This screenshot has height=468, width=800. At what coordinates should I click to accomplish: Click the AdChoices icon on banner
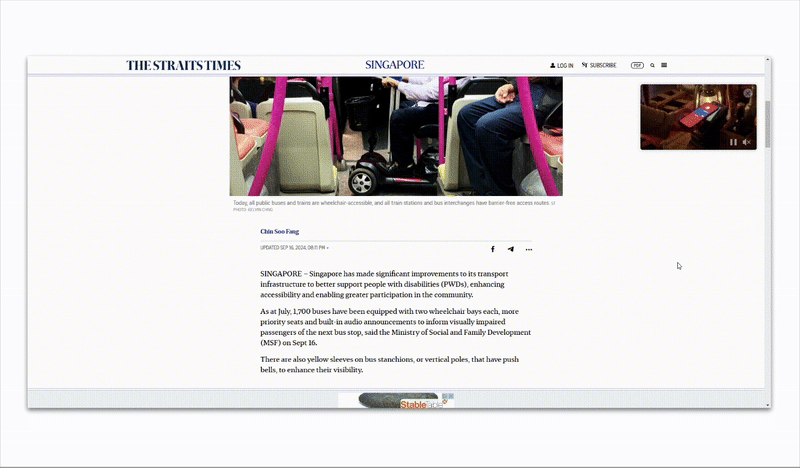(445, 396)
